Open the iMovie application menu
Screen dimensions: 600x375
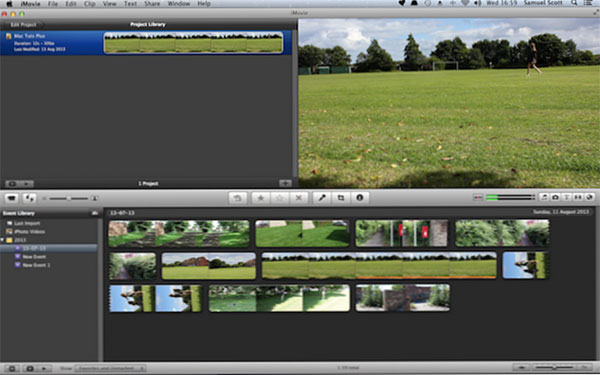pos(30,4)
